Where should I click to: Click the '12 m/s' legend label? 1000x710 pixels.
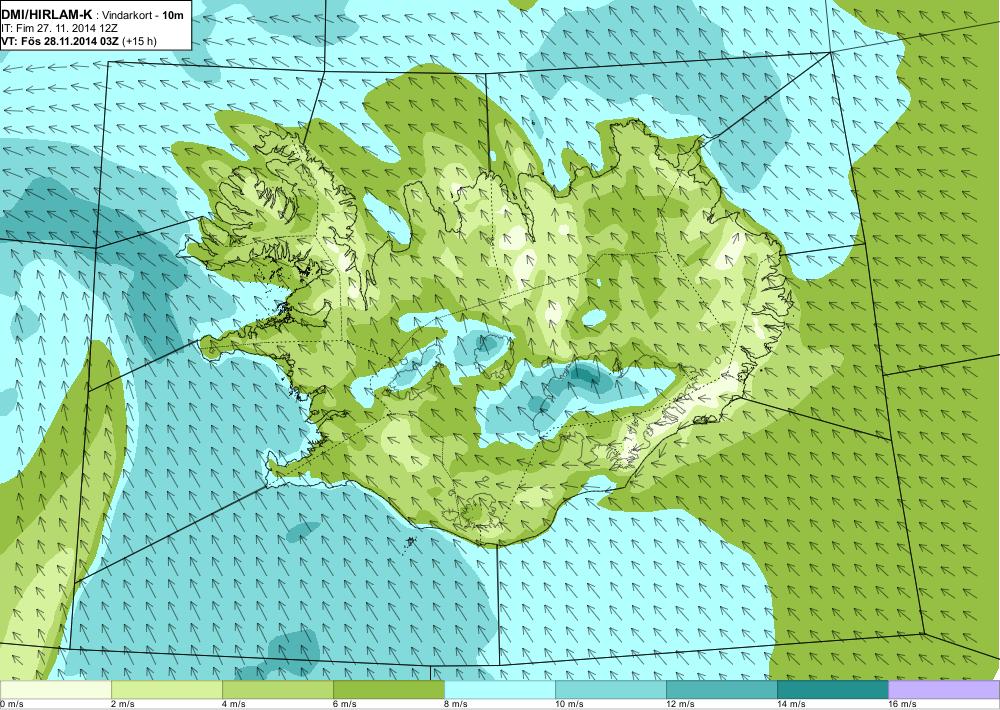[x=680, y=704]
